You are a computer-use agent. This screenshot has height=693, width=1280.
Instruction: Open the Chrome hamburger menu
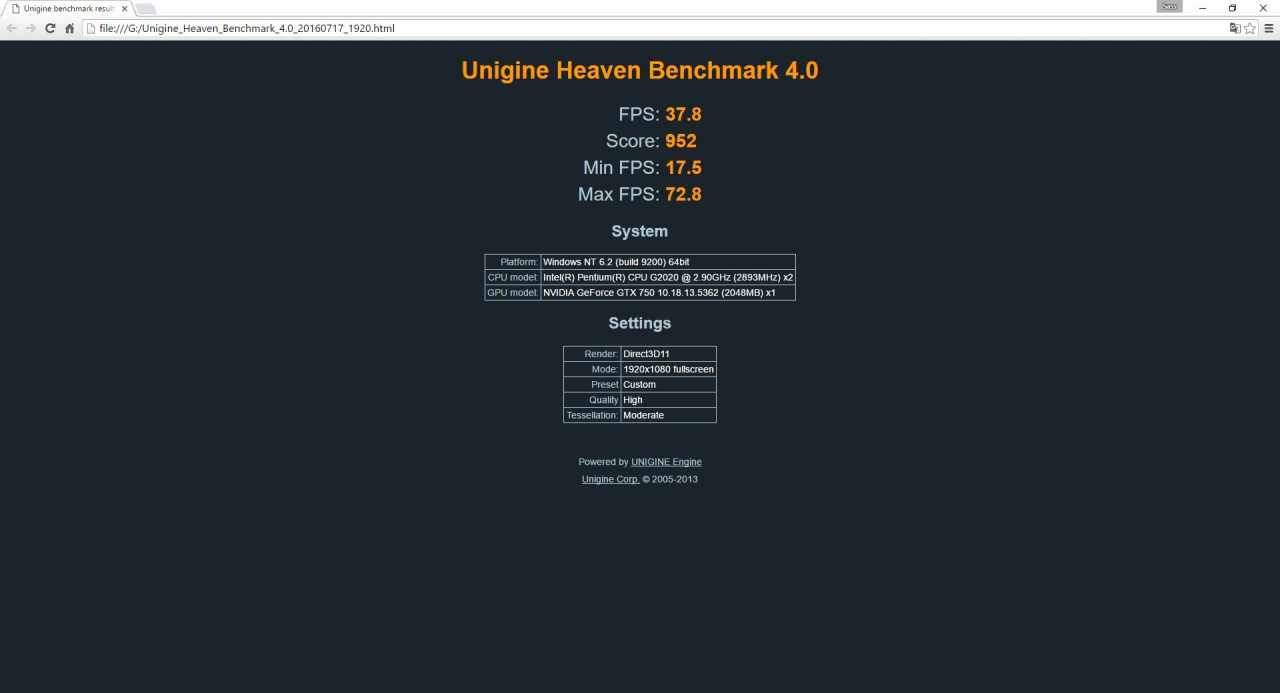1268,28
